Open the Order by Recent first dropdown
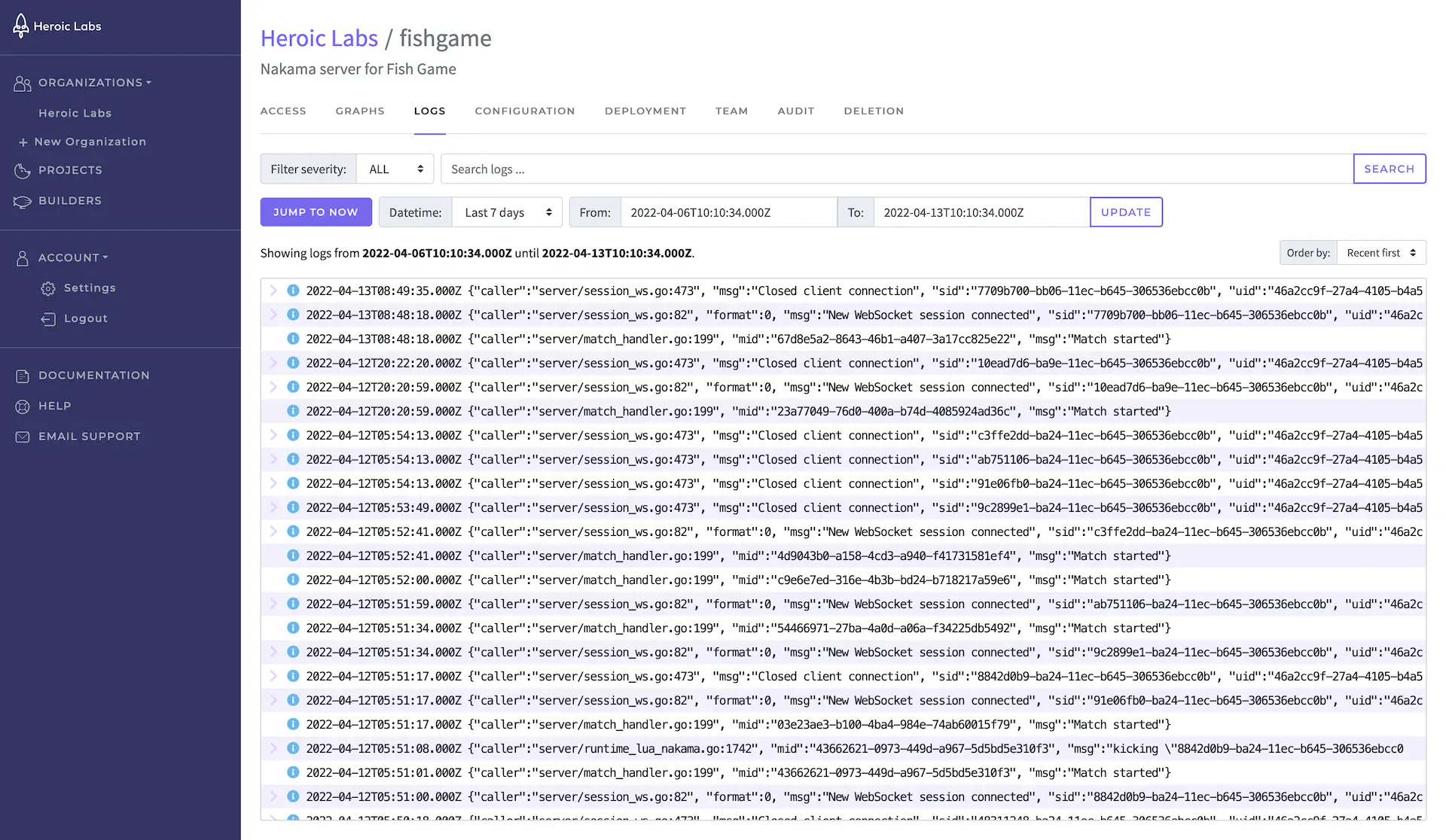The width and height of the screenshot is (1446, 840). pos(1381,252)
